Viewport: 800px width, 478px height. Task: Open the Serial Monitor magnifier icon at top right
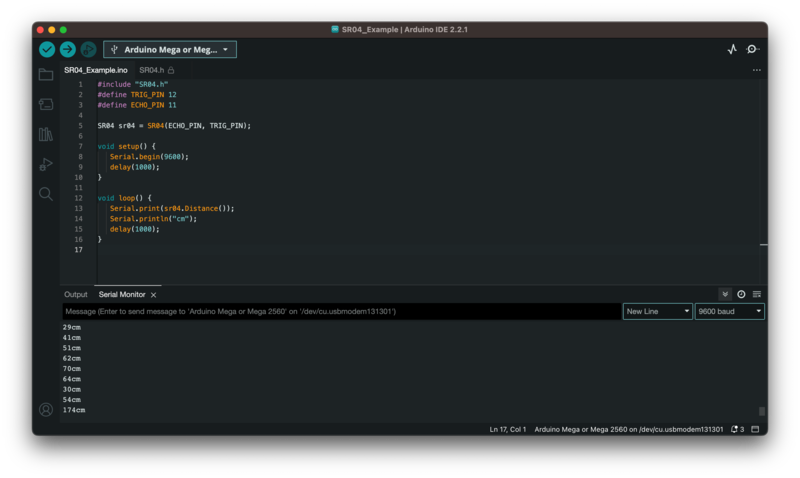752,49
